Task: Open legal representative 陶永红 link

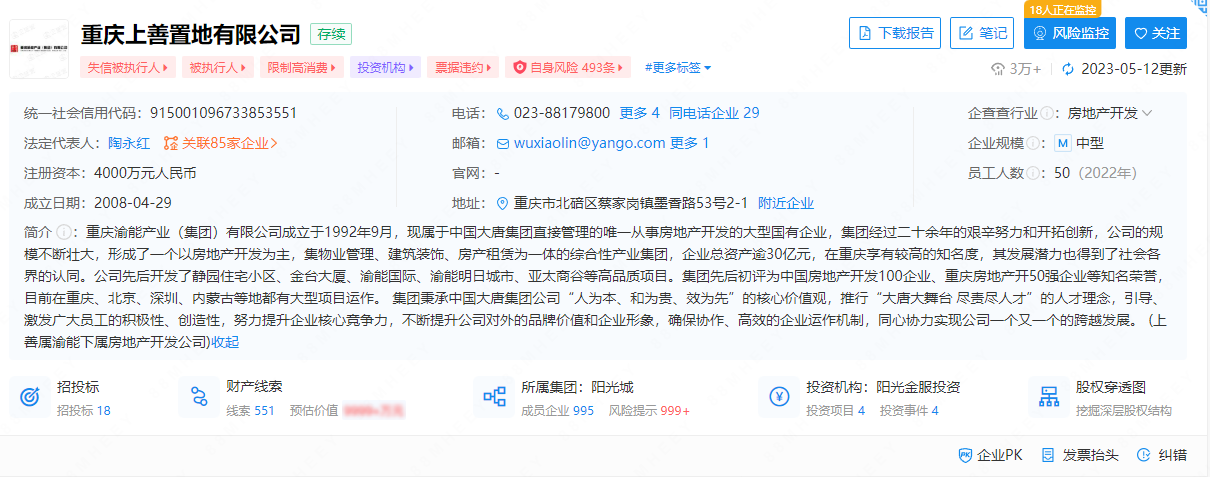Action: pos(129,143)
